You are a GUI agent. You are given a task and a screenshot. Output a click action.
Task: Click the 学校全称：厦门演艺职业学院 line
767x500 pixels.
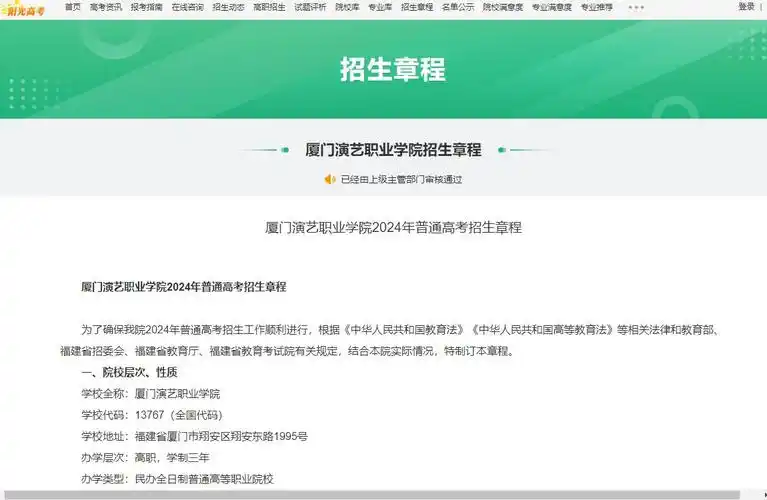point(151,394)
